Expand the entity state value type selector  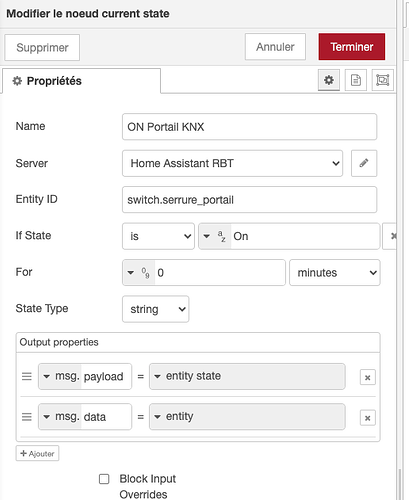point(158,376)
